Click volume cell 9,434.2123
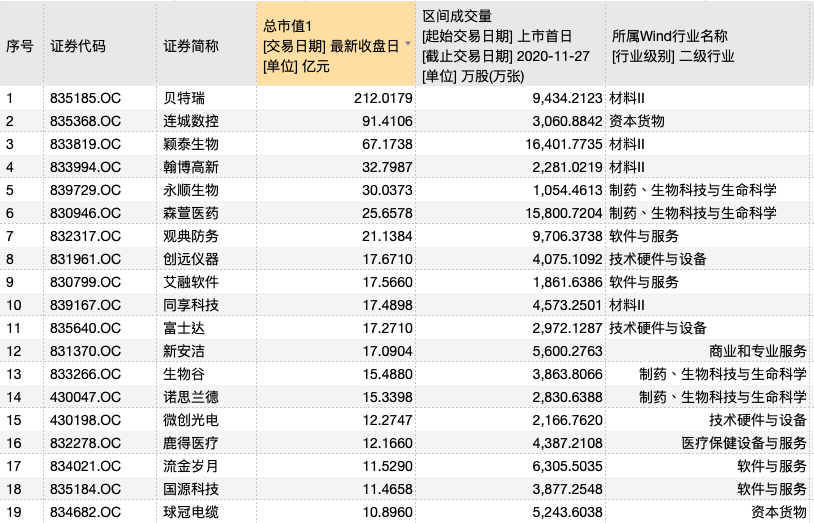This screenshot has height=523, width=814. tap(567, 98)
